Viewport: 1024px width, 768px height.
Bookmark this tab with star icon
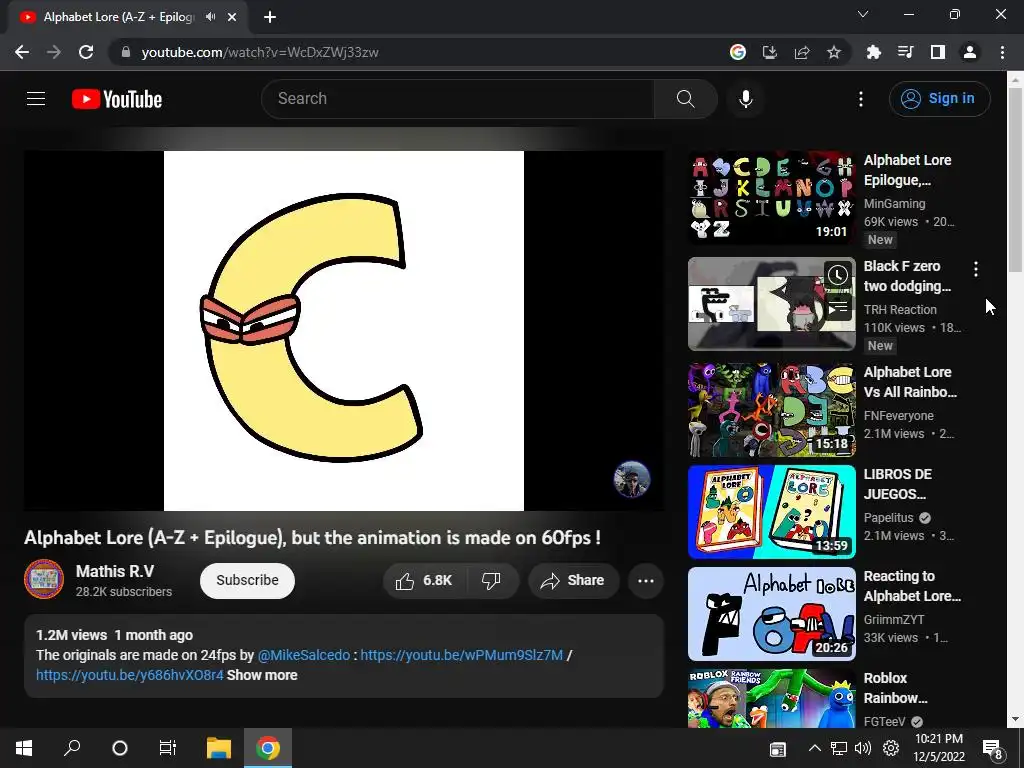(x=834, y=52)
